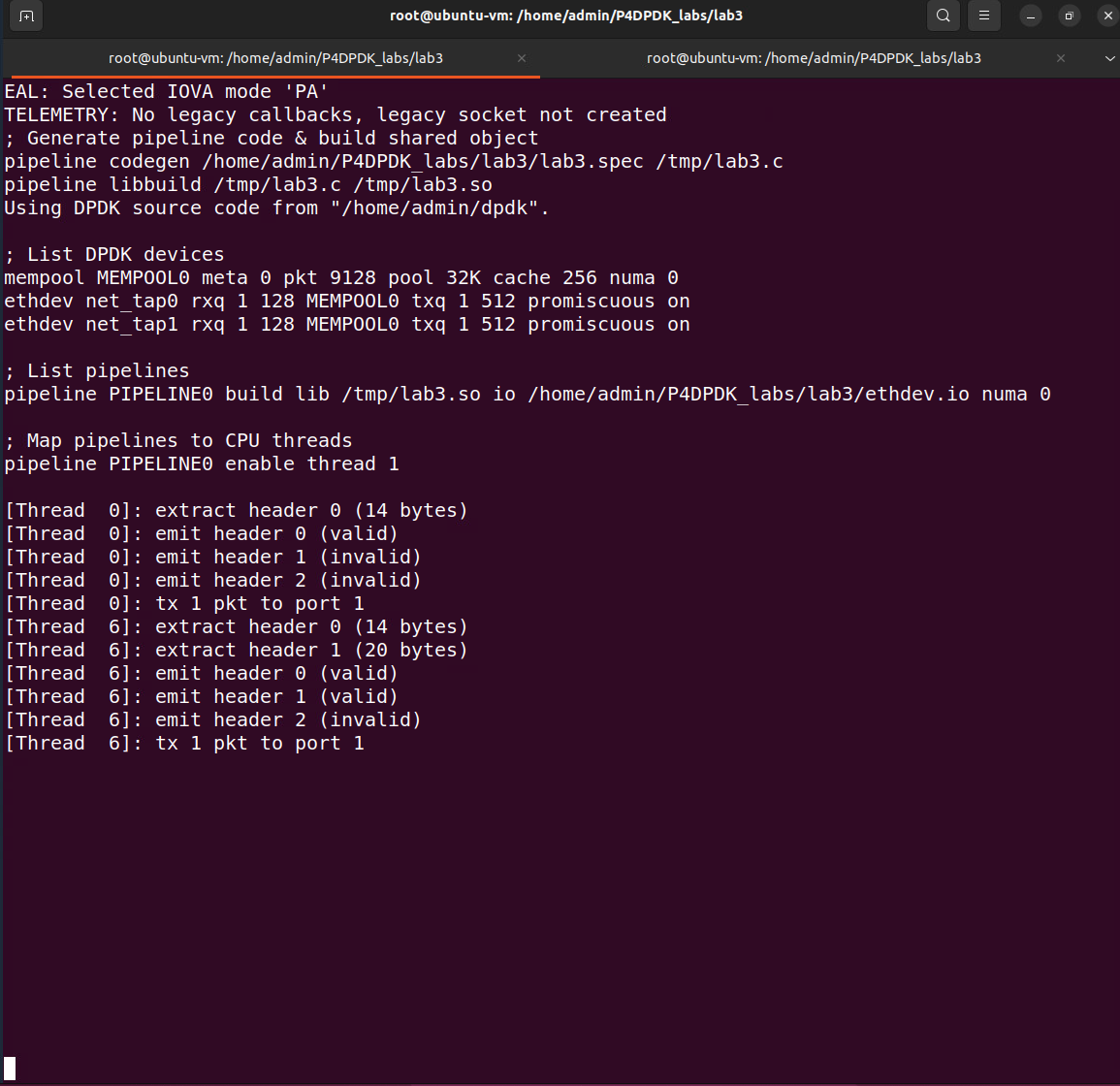Screen dimensions: 1120x1086
Task: Close the terminal window
Action: tap(1107, 16)
